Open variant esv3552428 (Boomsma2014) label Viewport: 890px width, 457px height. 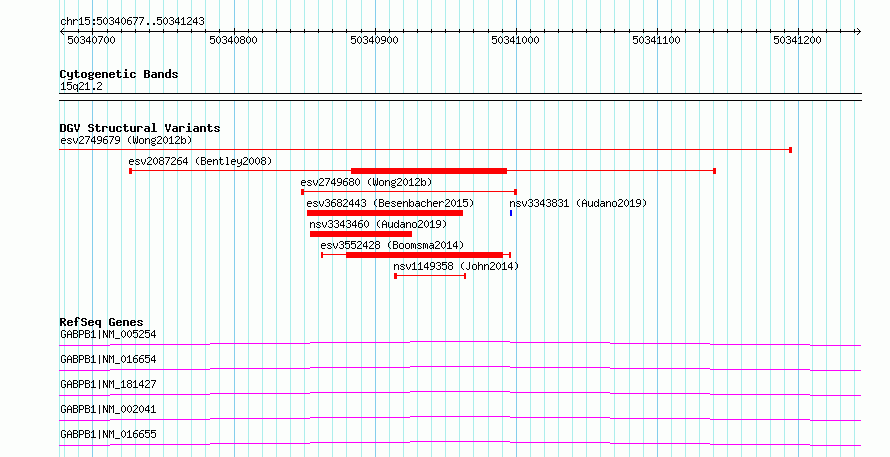pos(392,245)
